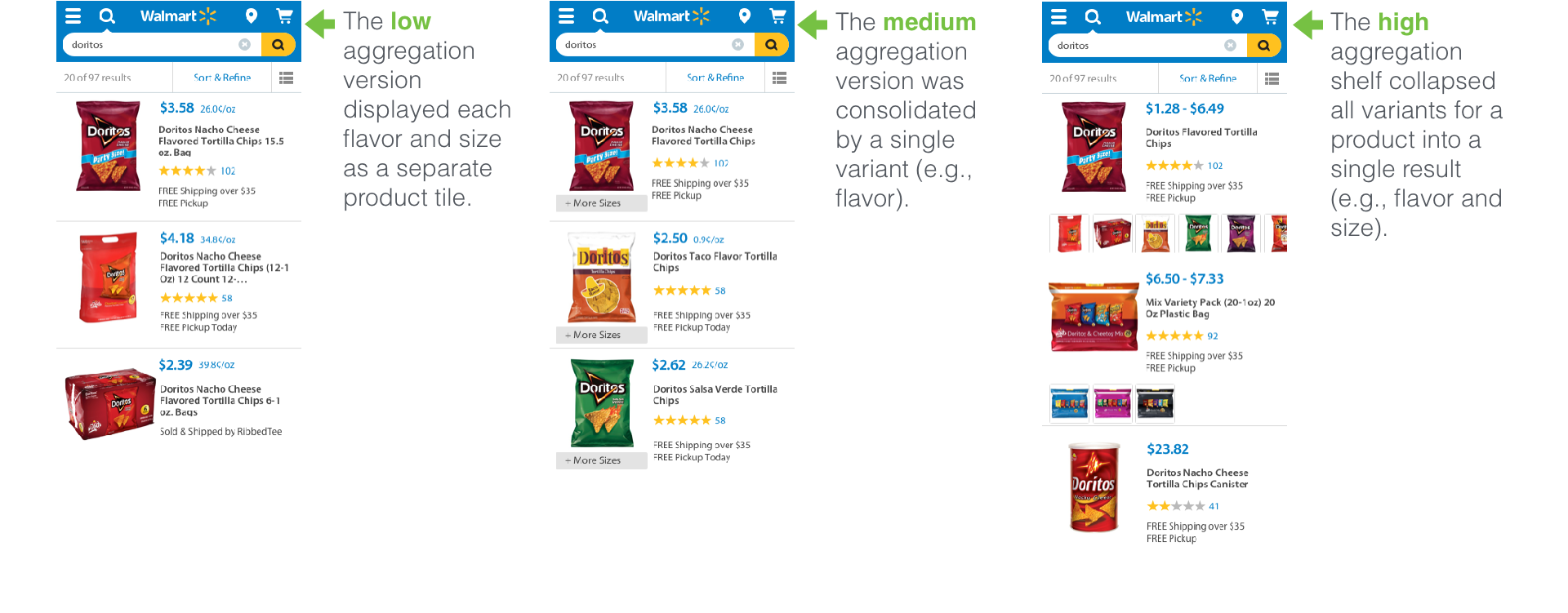Expand More Sizes under Doritos Salsa Verde
Viewport: 1568px width, 613px height.
point(601,460)
